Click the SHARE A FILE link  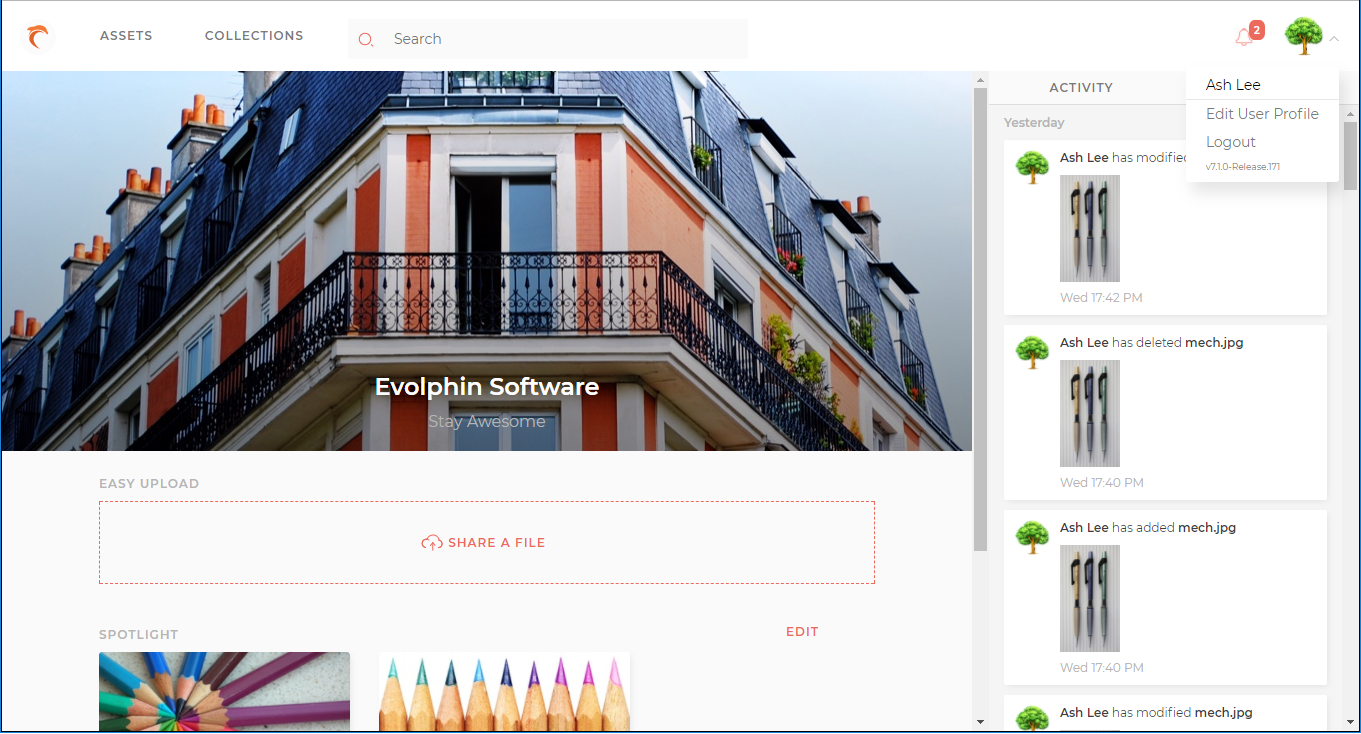click(x=496, y=543)
